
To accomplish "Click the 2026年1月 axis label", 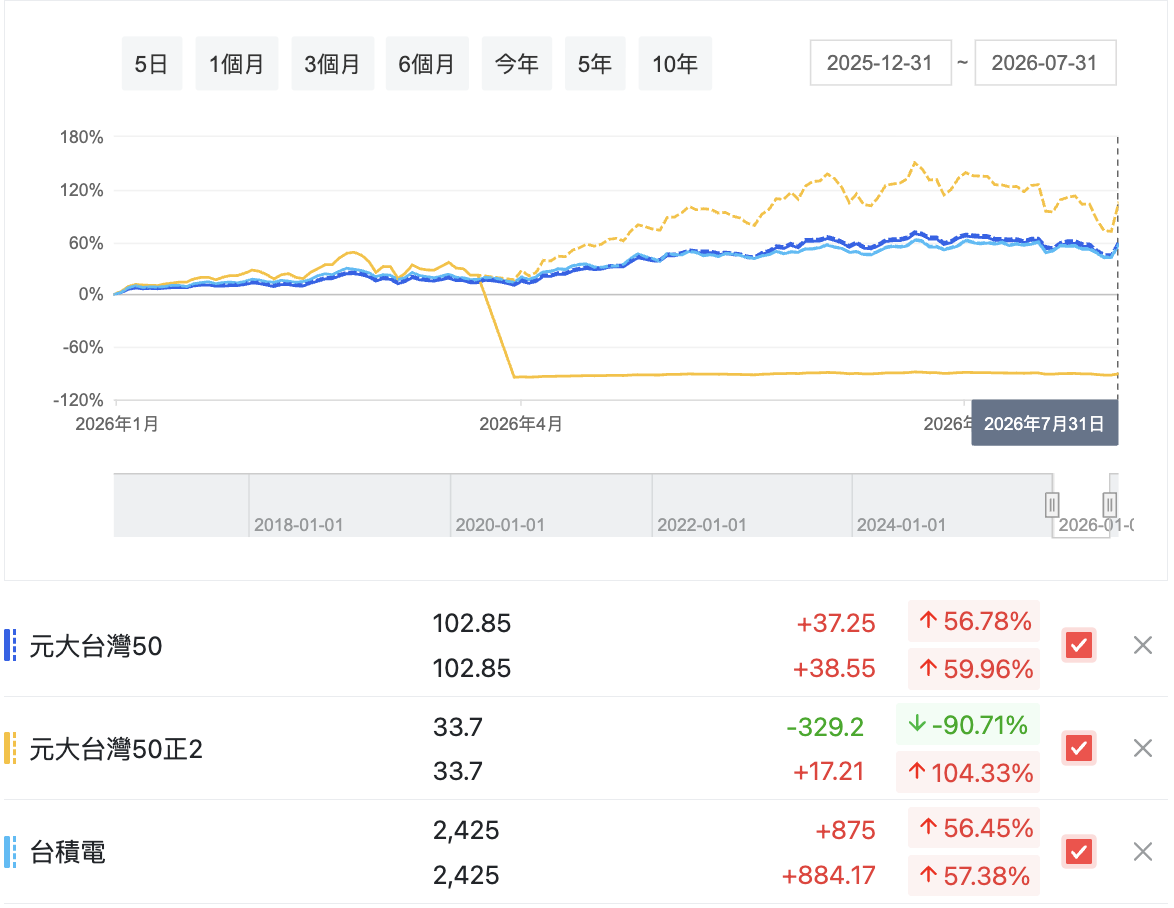I will pos(117,424).
